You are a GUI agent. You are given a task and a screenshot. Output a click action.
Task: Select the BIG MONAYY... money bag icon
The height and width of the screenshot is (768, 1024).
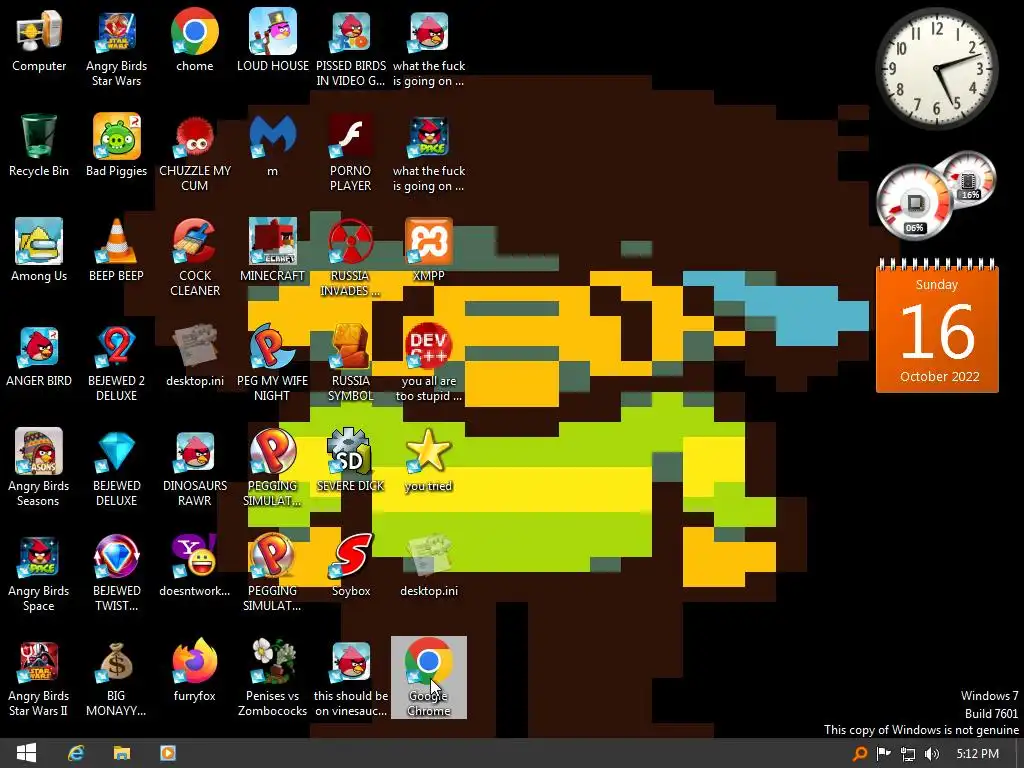[x=116, y=679]
